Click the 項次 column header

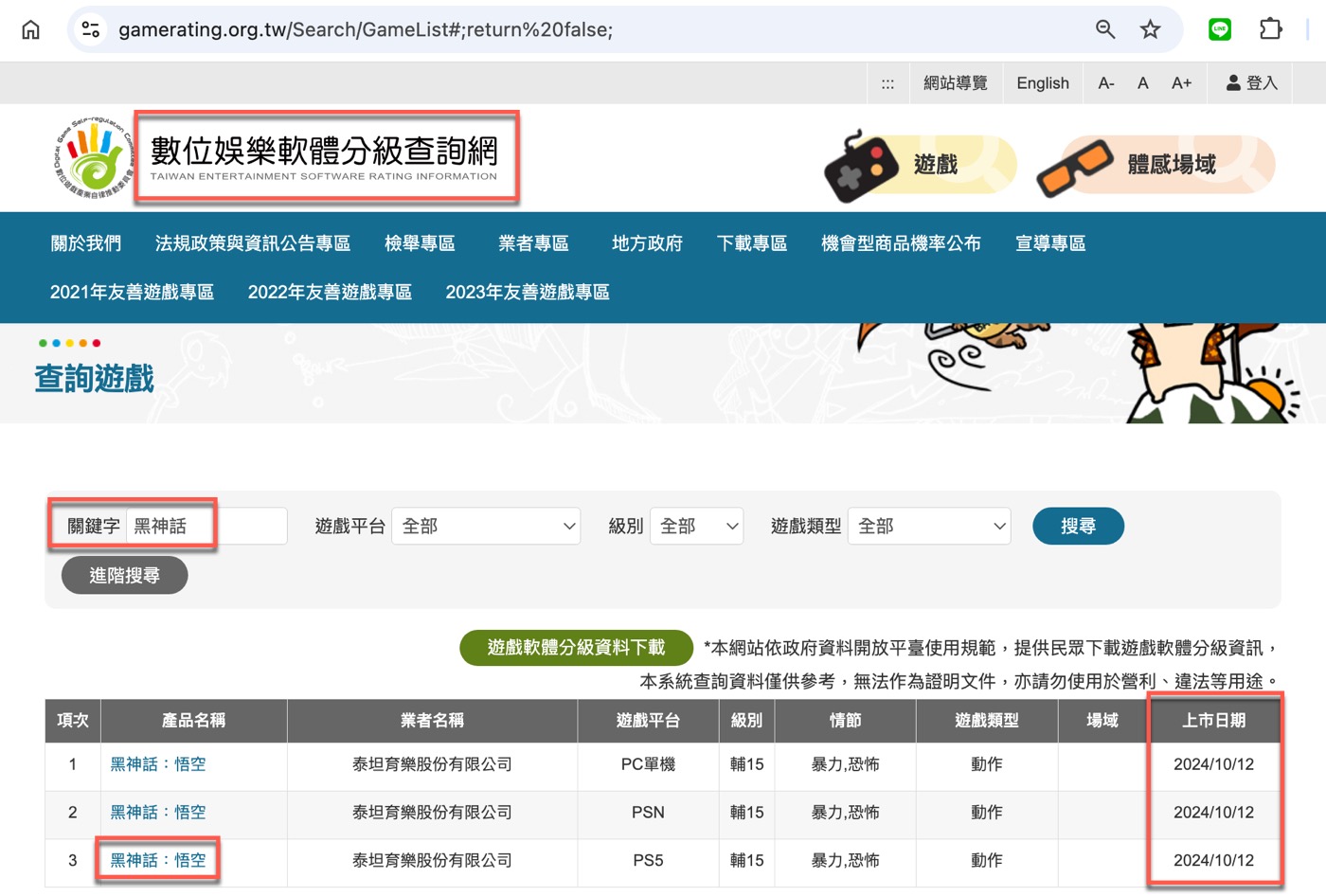tap(73, 721)
